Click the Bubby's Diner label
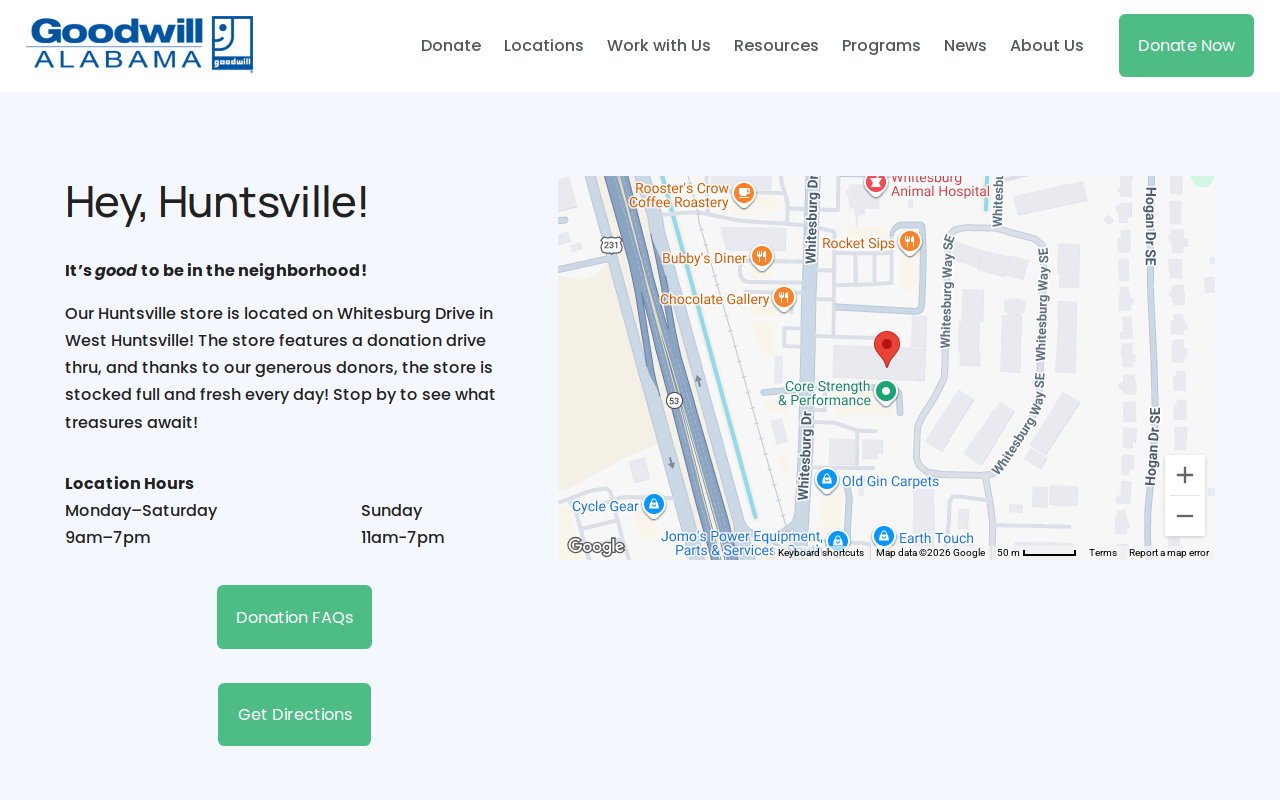The width and height of the screenshot is (1280, 800). pos(704,258)
